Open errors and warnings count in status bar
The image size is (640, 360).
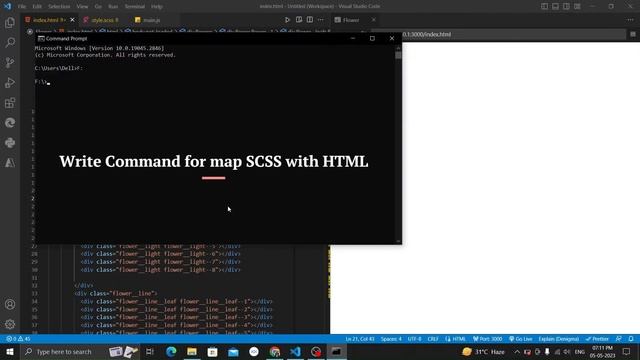point(18,339)
